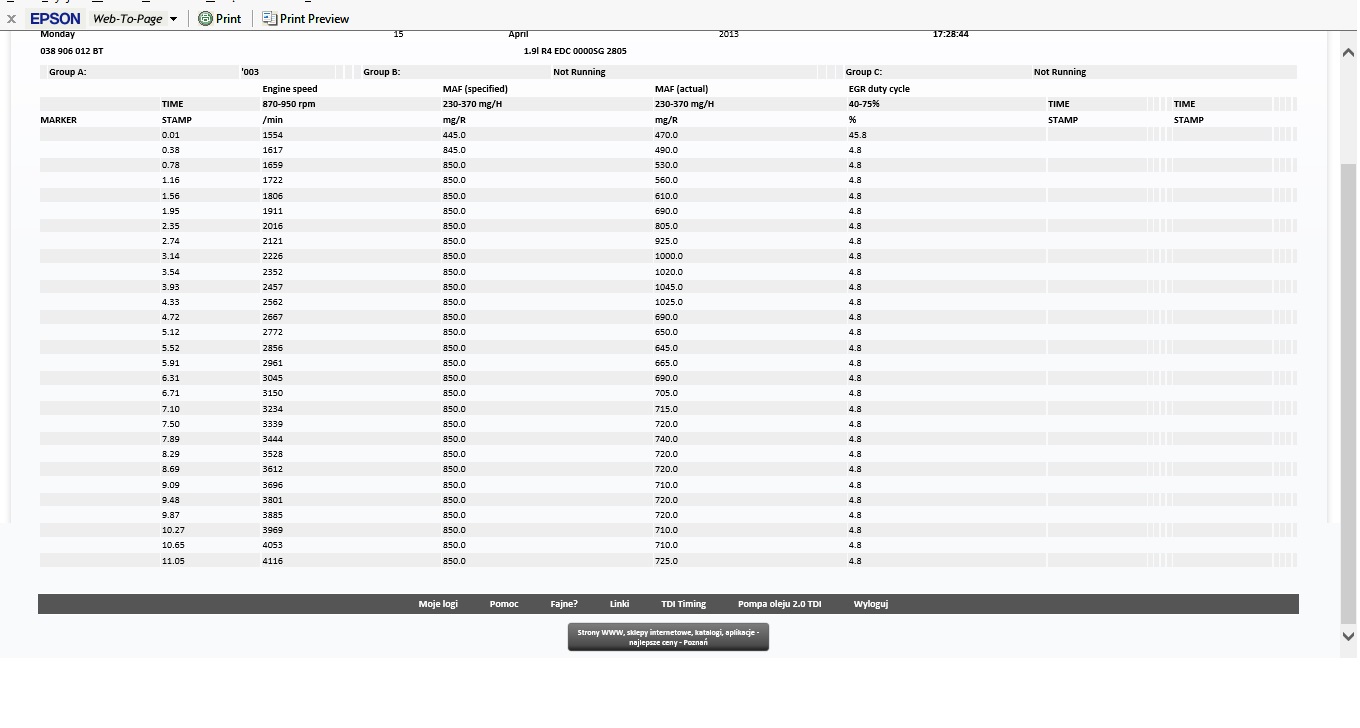This screenshot has height=728, width=1360.
Task: Click the Engine speed column header
Action: 290,89
